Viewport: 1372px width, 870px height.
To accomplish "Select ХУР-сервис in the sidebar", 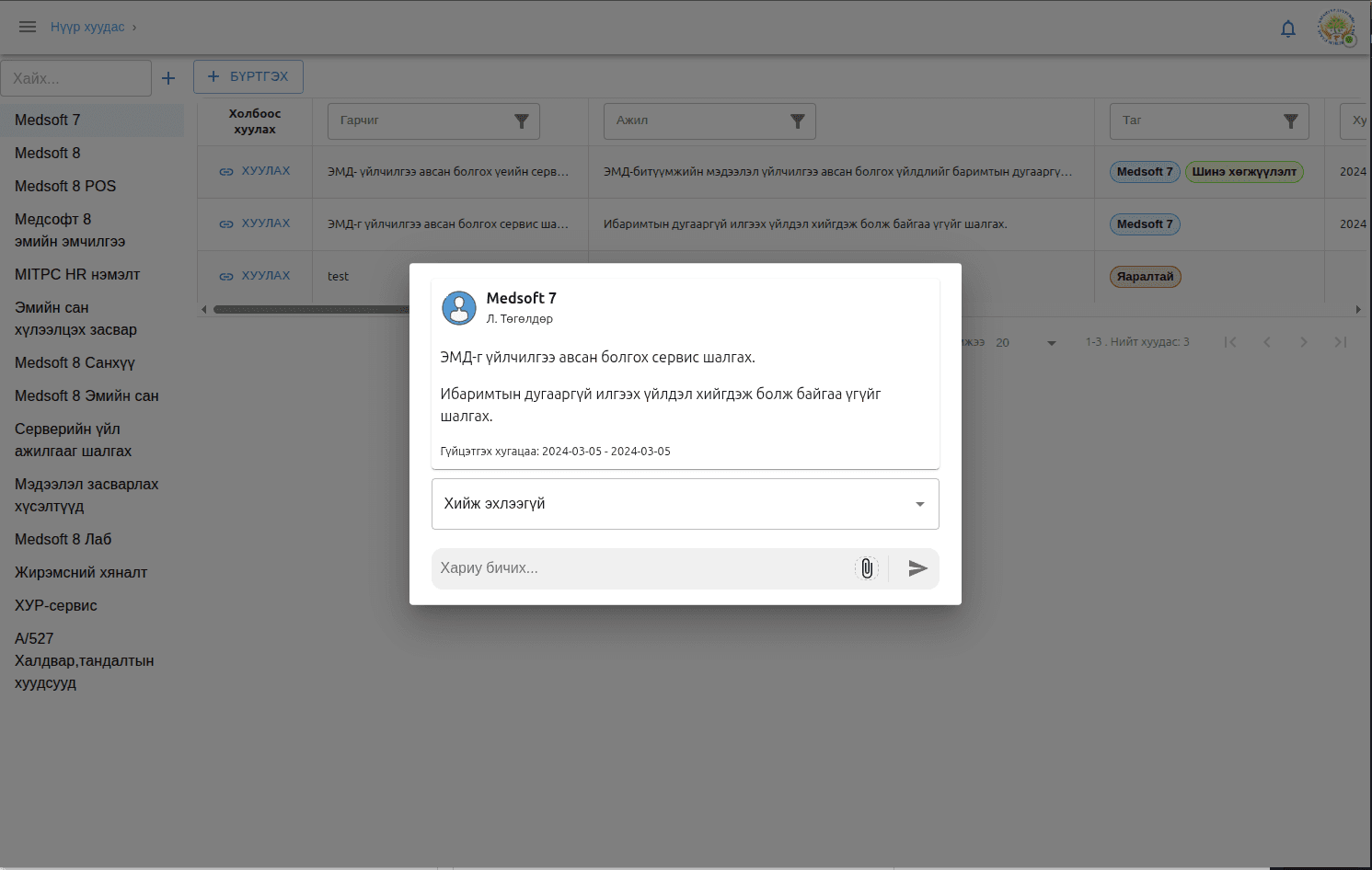I will [56, 605].
